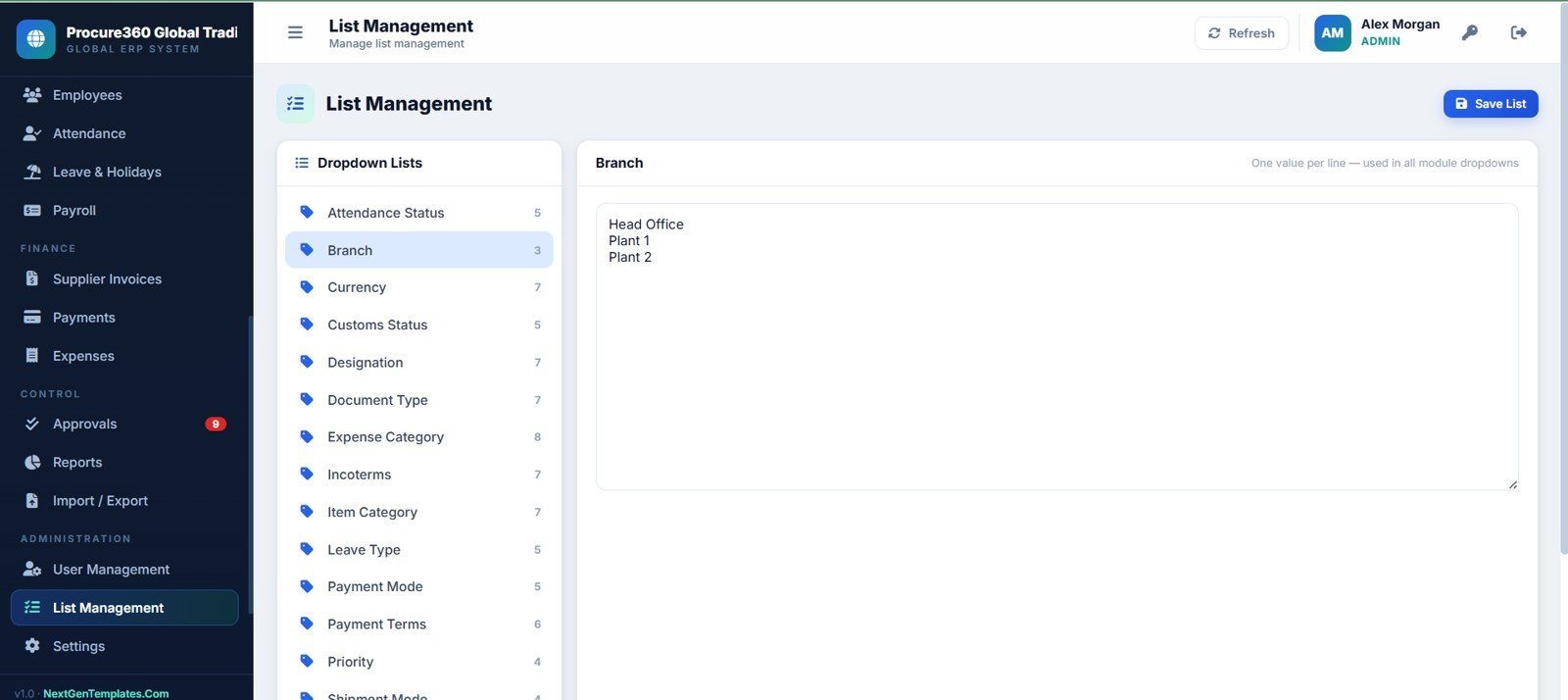The height and width of the screenshot is (700, 1568).
Task: Click the Supplier Invoices icon
Action: (32, 278)
